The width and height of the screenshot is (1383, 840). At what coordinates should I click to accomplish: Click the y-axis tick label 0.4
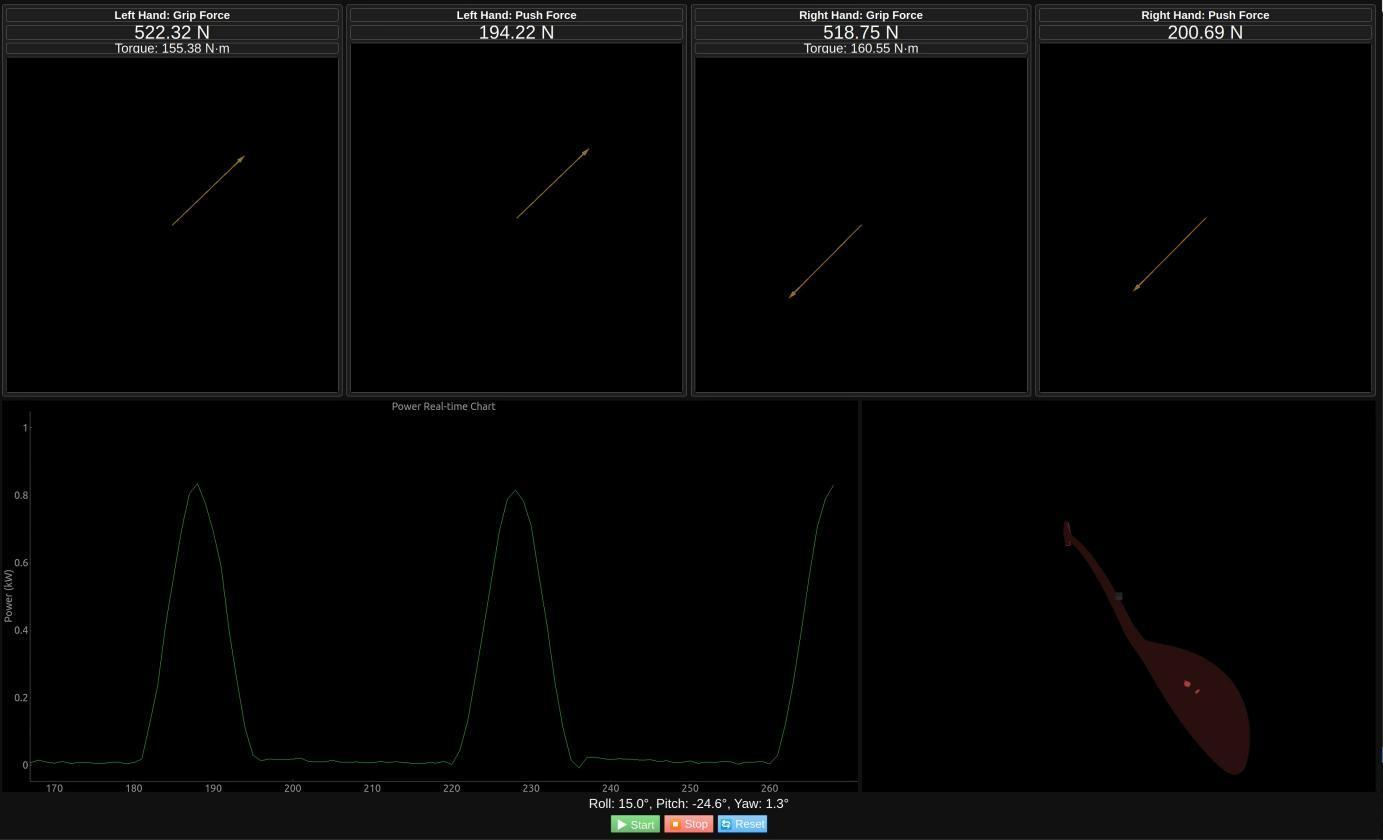pos(21,630)
